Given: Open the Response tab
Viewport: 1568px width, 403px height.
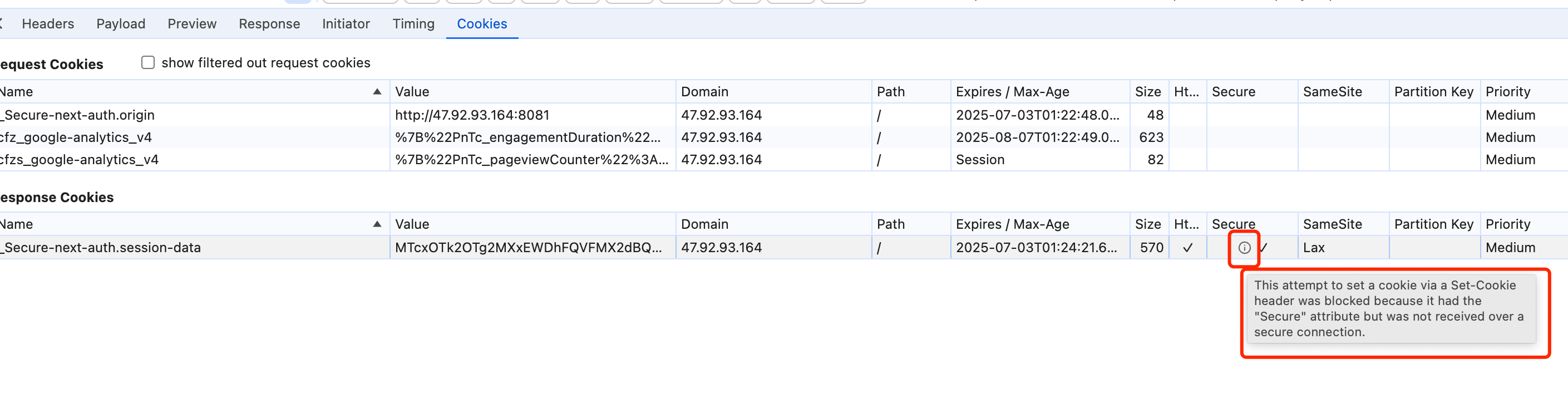Looking at the screenshot, I should 269,24.
